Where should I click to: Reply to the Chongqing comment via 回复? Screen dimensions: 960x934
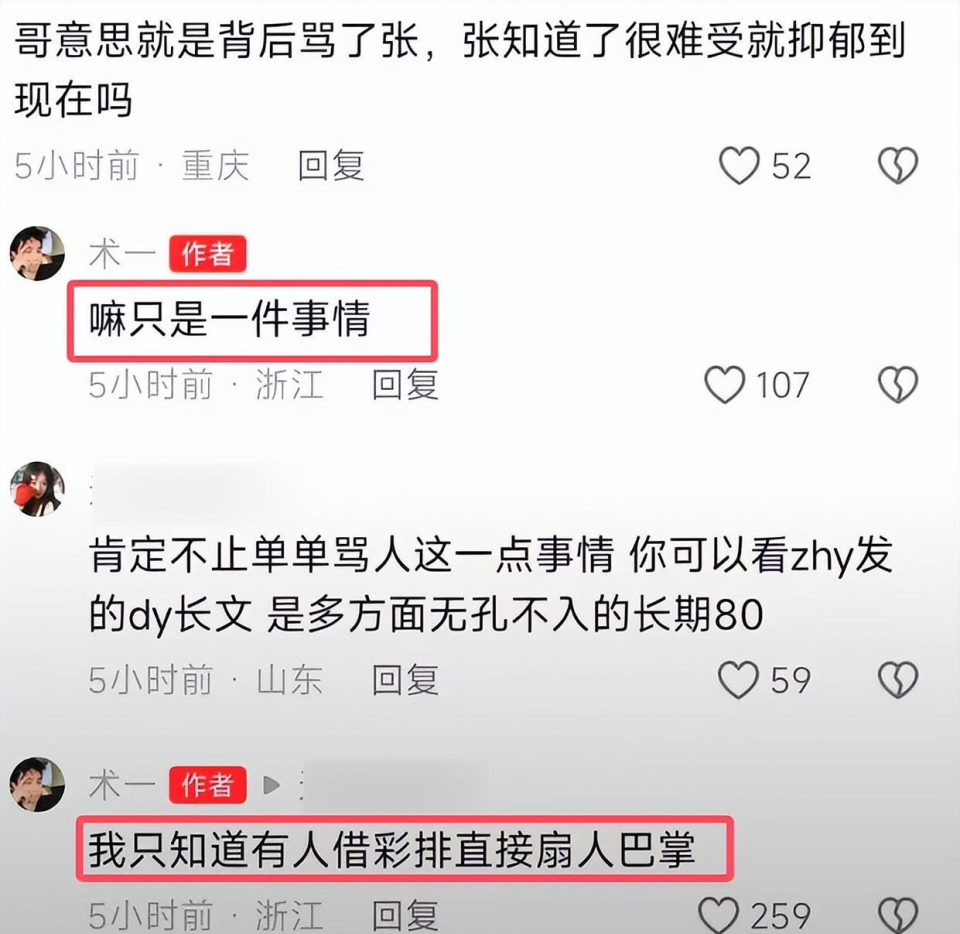(331, 166)
